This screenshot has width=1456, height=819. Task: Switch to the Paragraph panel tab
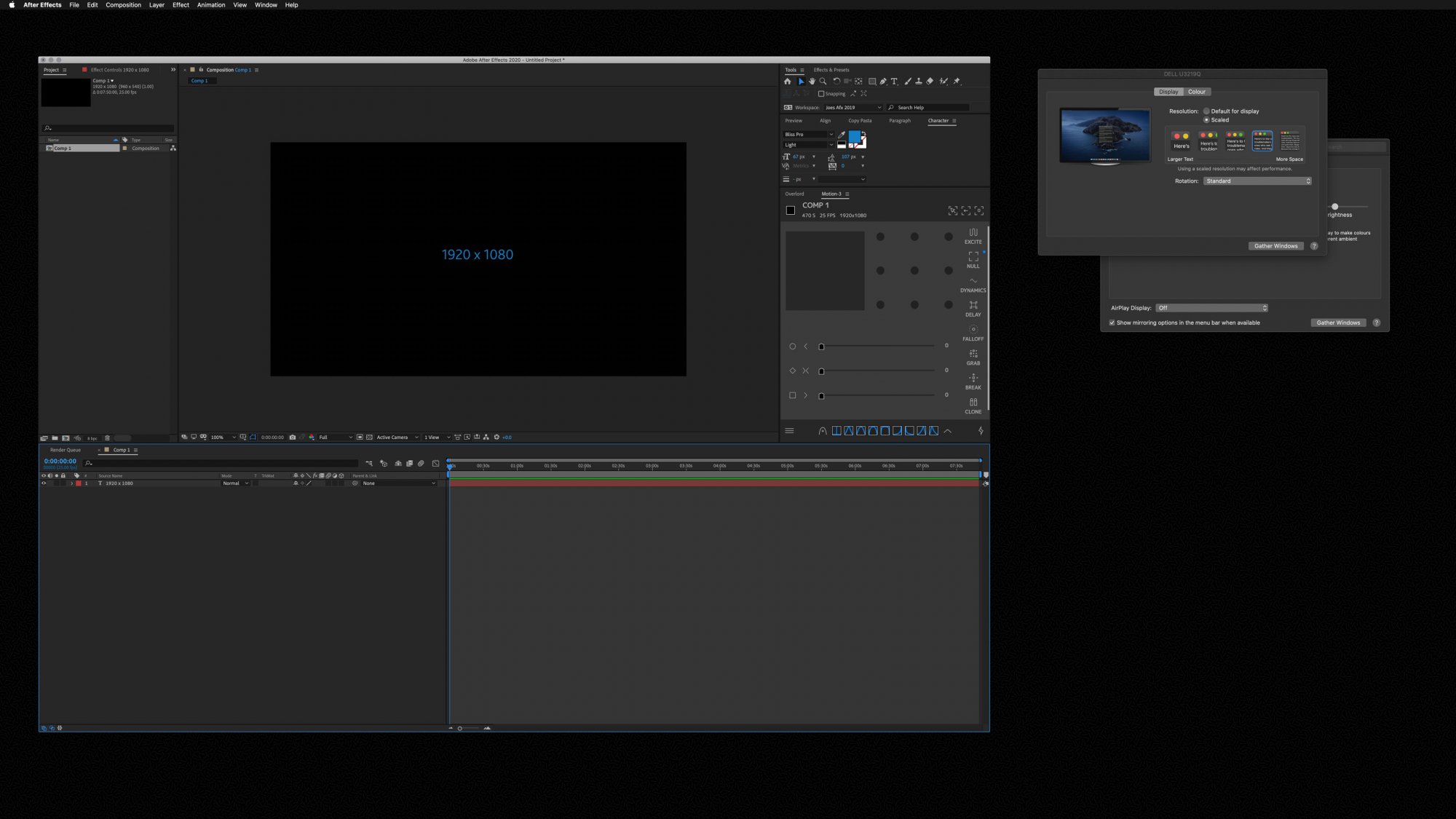pos(899,121)
